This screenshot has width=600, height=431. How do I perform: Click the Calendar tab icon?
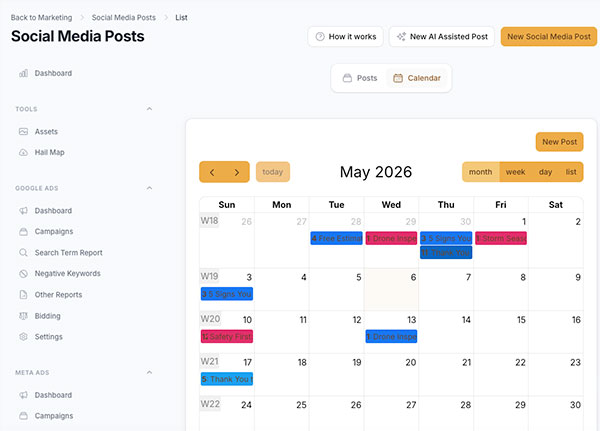398,78
